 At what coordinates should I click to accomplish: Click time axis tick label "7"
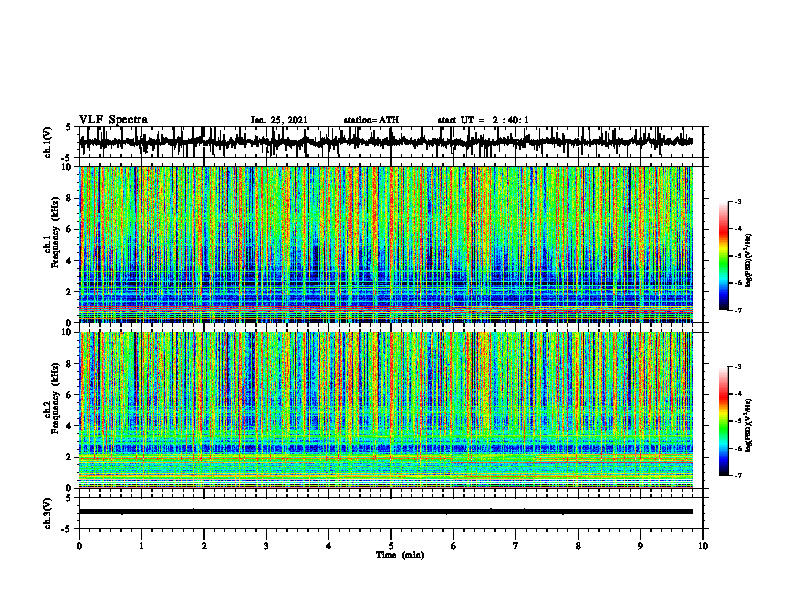tap(516, 546)
